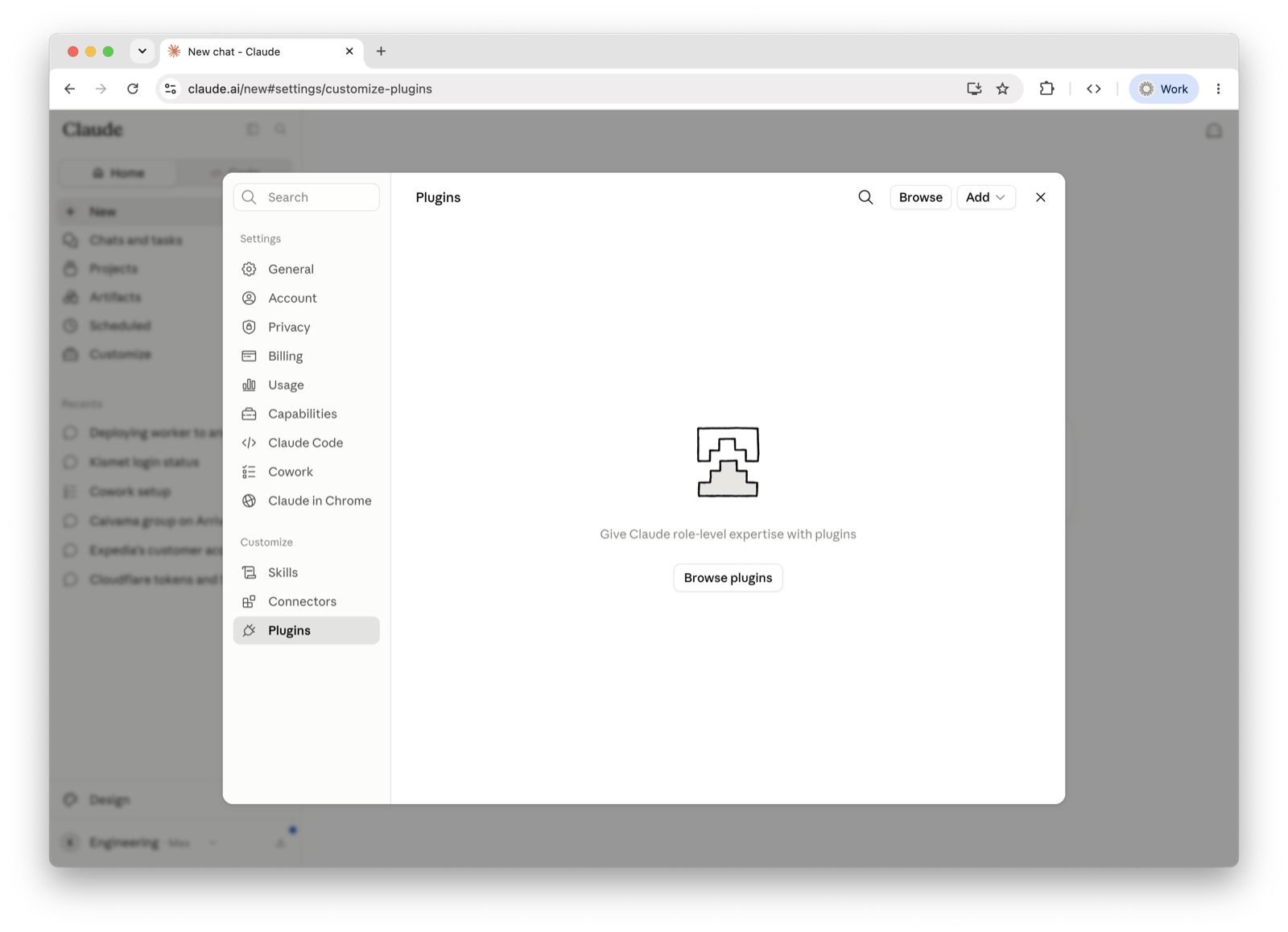Screen dimensions: 1288x932
Task: Click the site information icon
Action: point(171,89)
